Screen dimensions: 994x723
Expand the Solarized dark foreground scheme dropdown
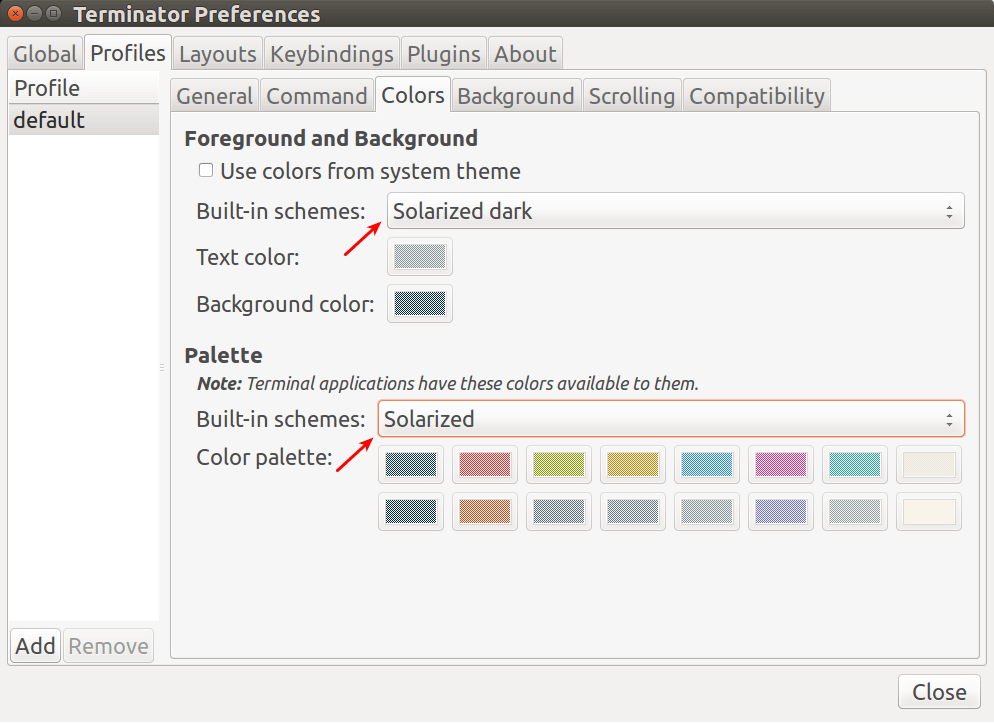point(676,210)
